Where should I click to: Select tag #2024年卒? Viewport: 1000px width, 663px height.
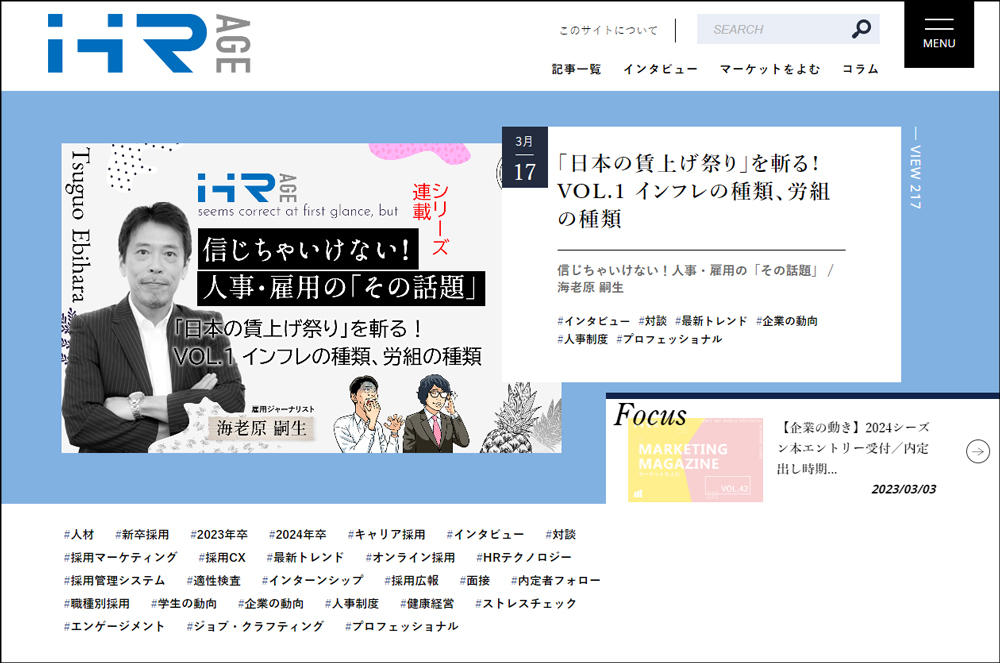click(x=297, y=534)
